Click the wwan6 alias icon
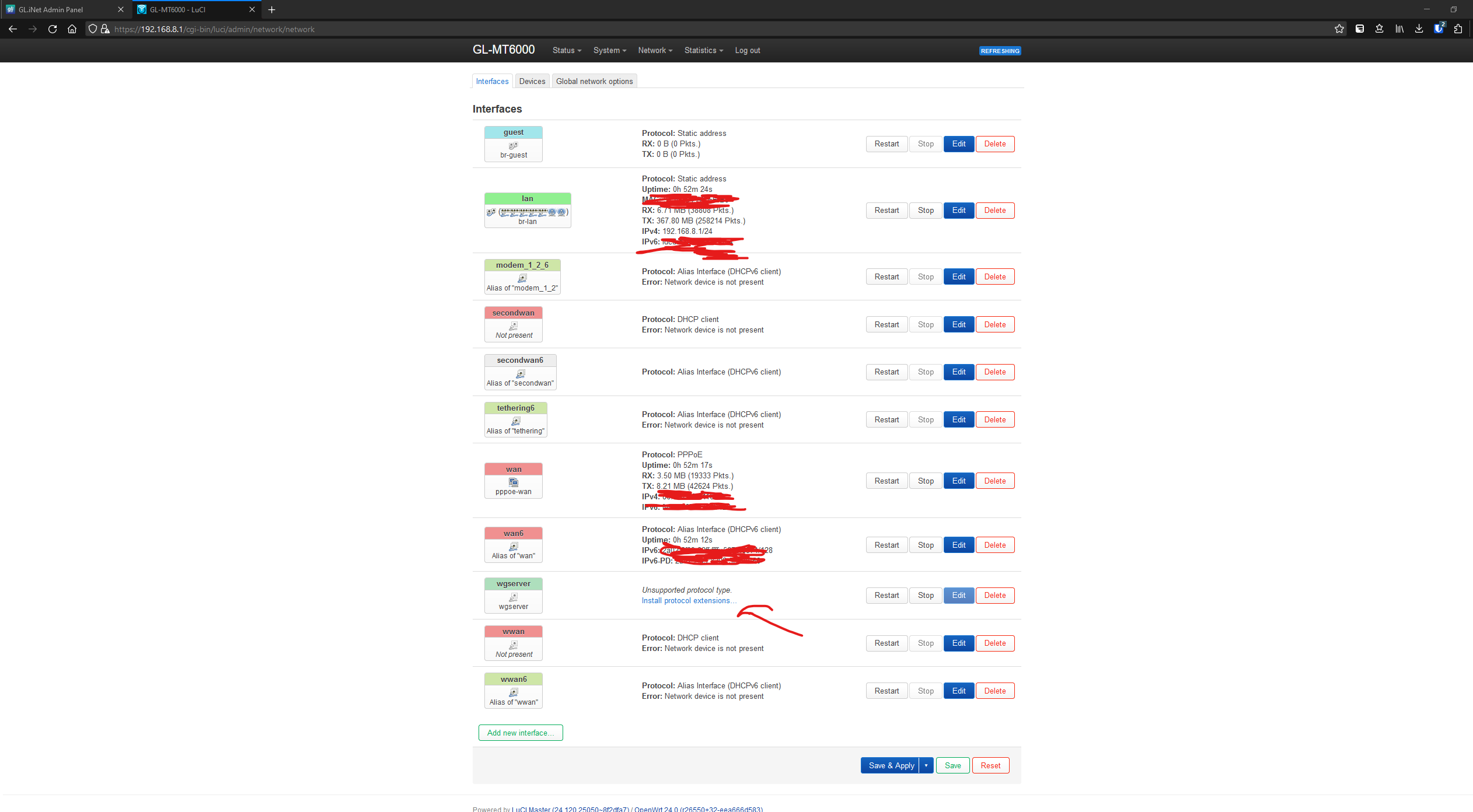 click(x=514, y=692)
